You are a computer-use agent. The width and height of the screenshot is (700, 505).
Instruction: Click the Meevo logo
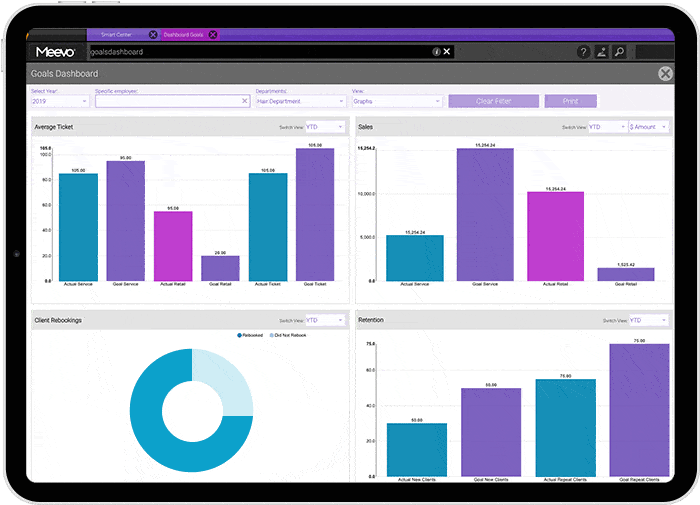pyautogui.click(x=56, y=52)
